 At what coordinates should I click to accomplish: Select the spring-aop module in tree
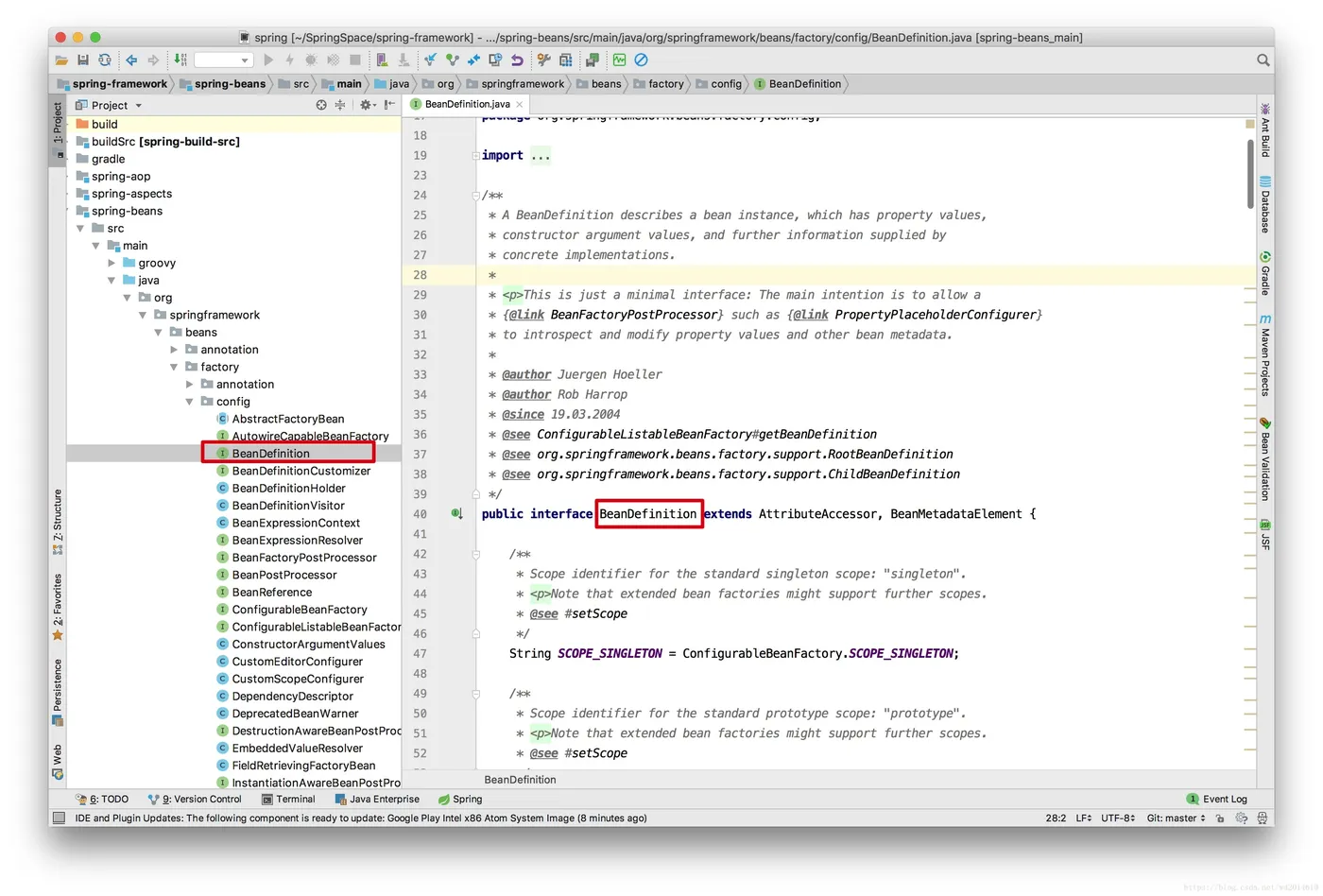click(121, 177)
